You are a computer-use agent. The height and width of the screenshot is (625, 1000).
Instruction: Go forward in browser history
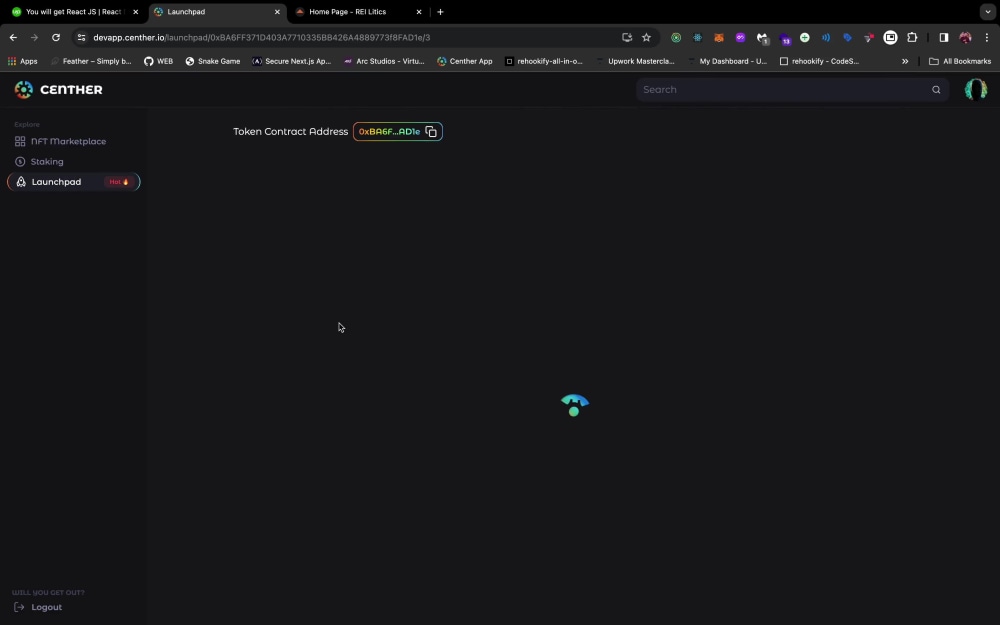pos(34,38)
